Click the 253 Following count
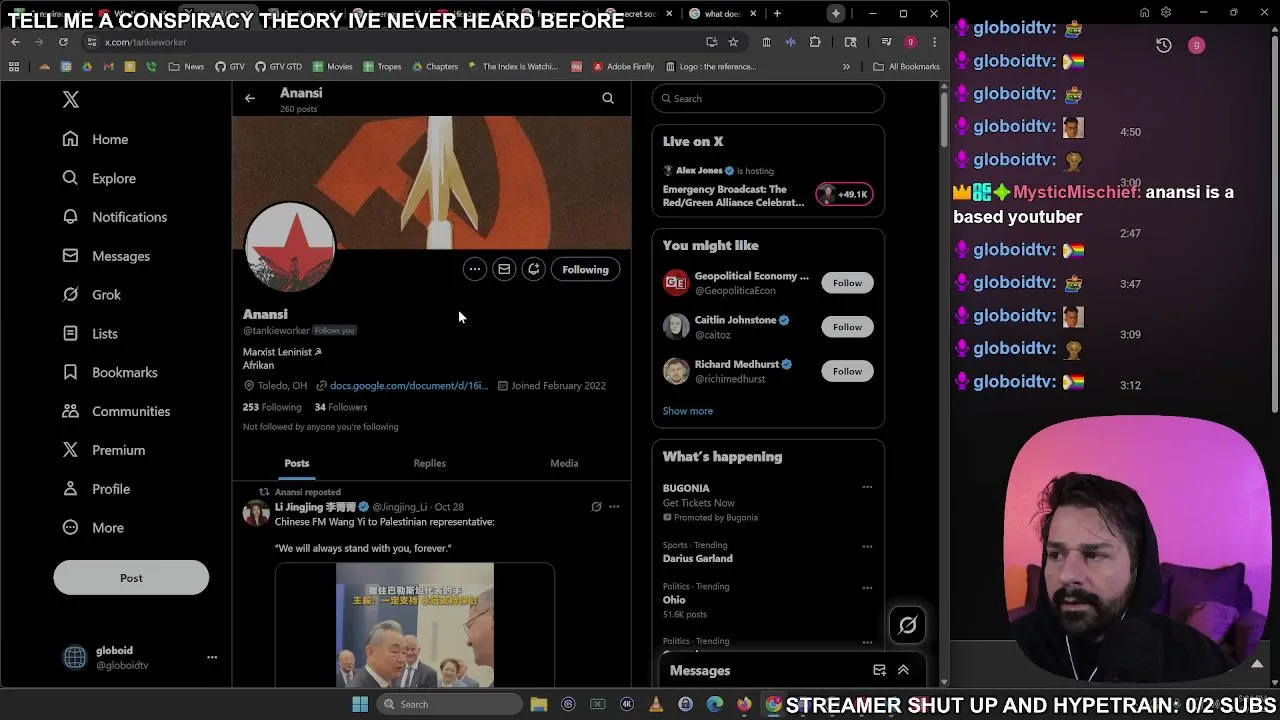Viewport: 1280px width, 720px height. pyautogui.click(x=272, y=407)
